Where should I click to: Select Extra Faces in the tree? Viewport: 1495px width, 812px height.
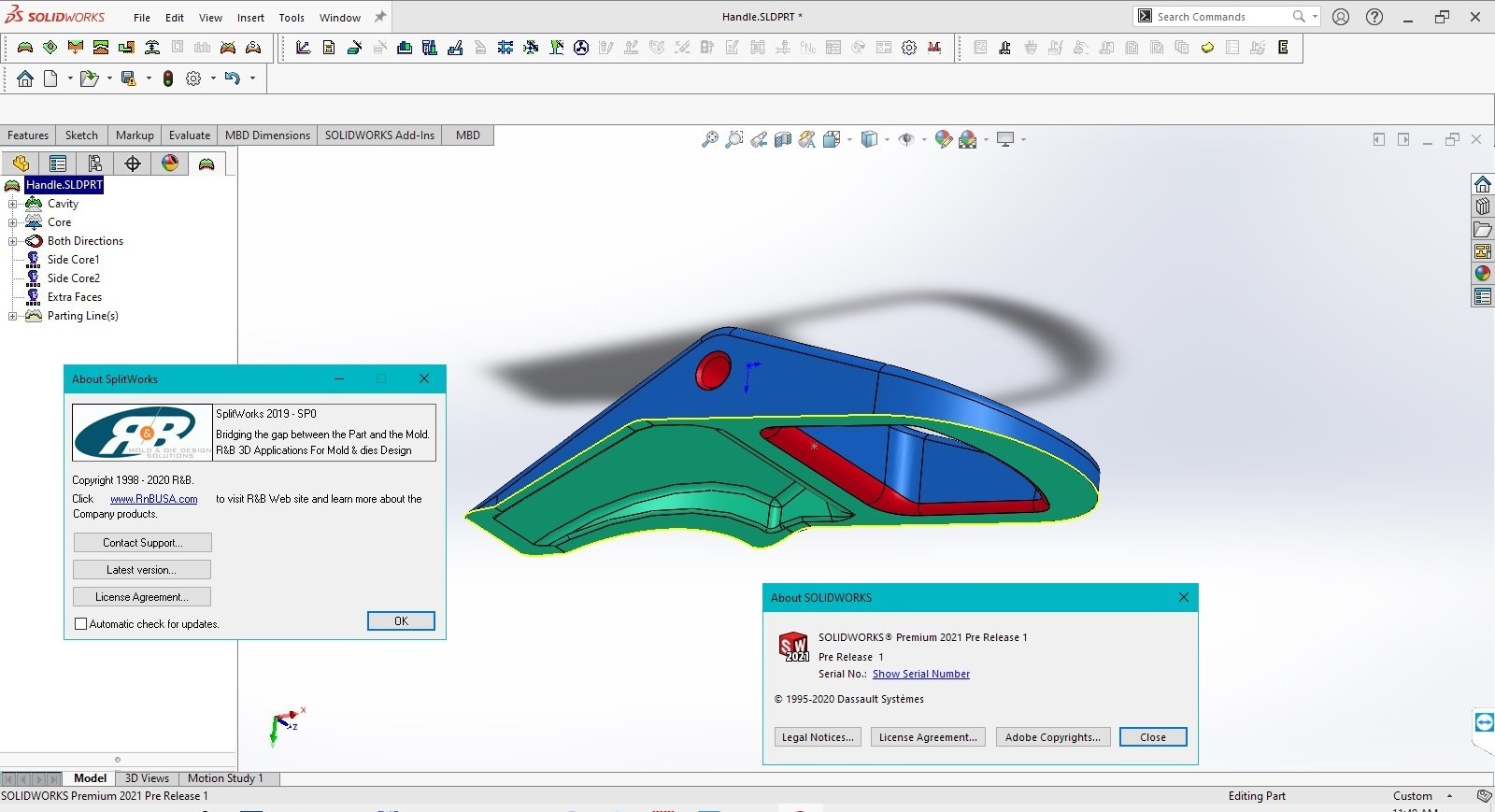[75, 297]
